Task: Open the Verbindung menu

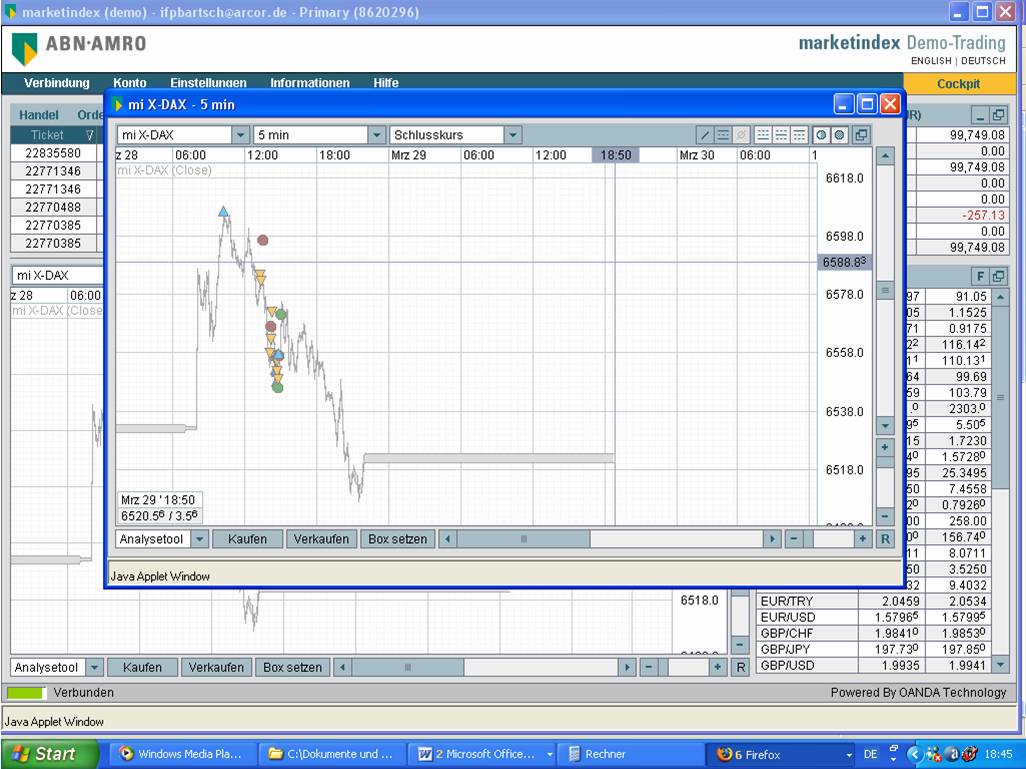Action: [x=57, y=83]
